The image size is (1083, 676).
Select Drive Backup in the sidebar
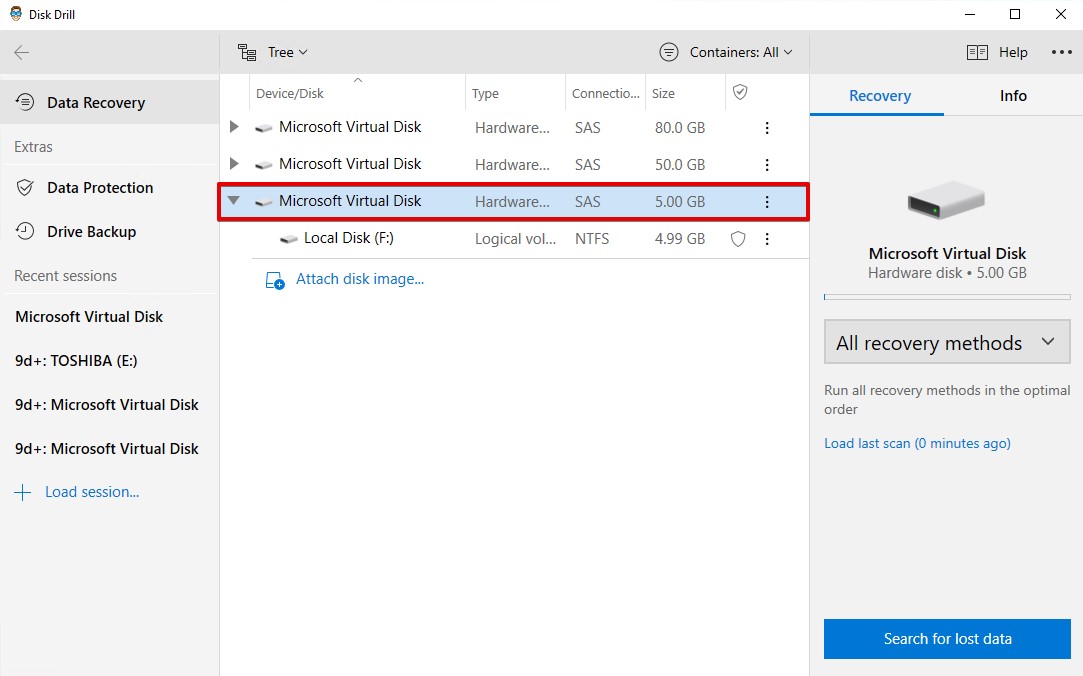click(x=110, y=231)
